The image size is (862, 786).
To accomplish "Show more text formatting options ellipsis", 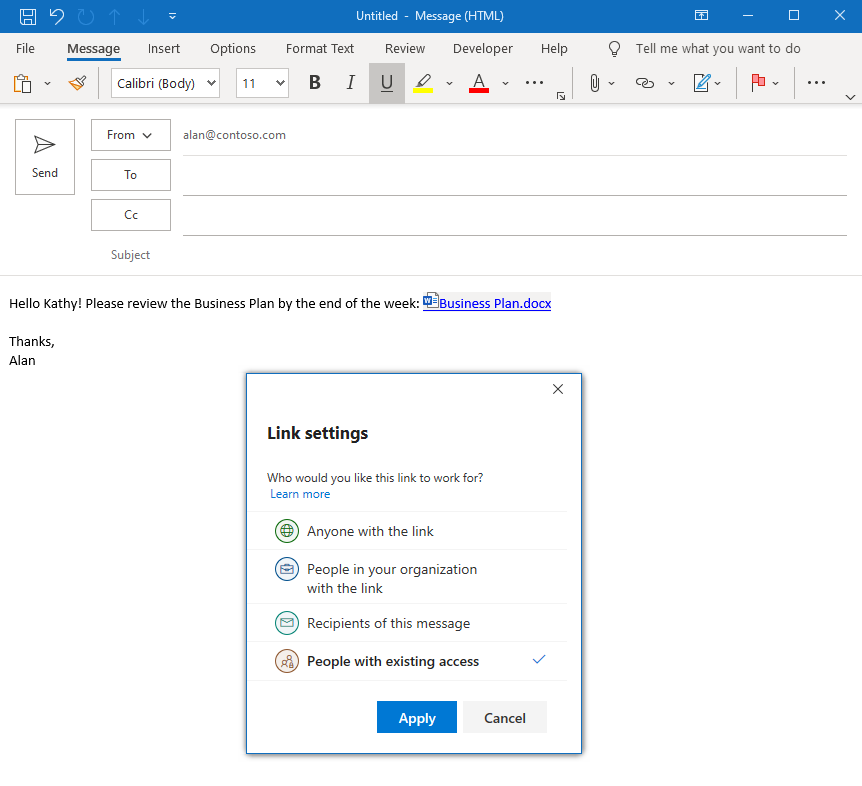I will click(x=534, y=83).
